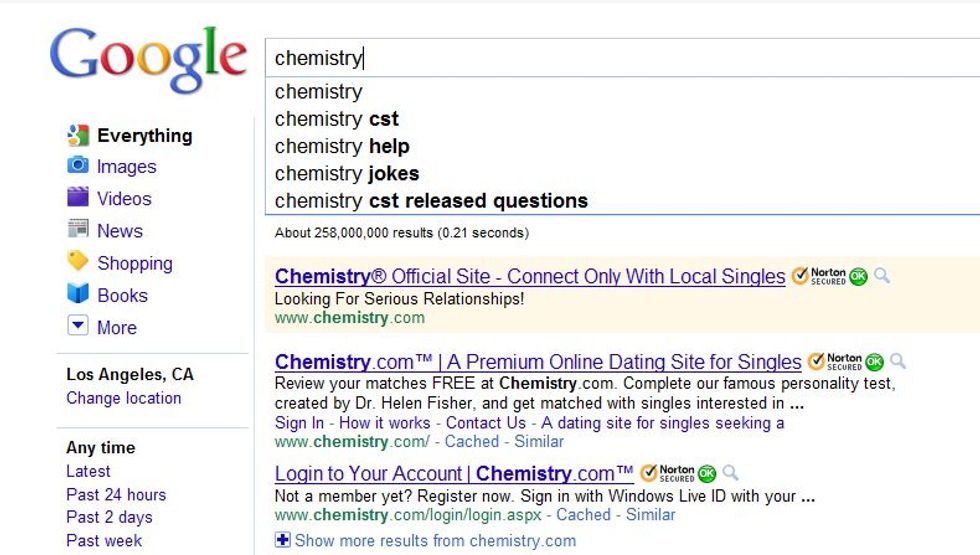Open the 'How it works' sitelink
The image size is (980, 555).
pos(384,423)
